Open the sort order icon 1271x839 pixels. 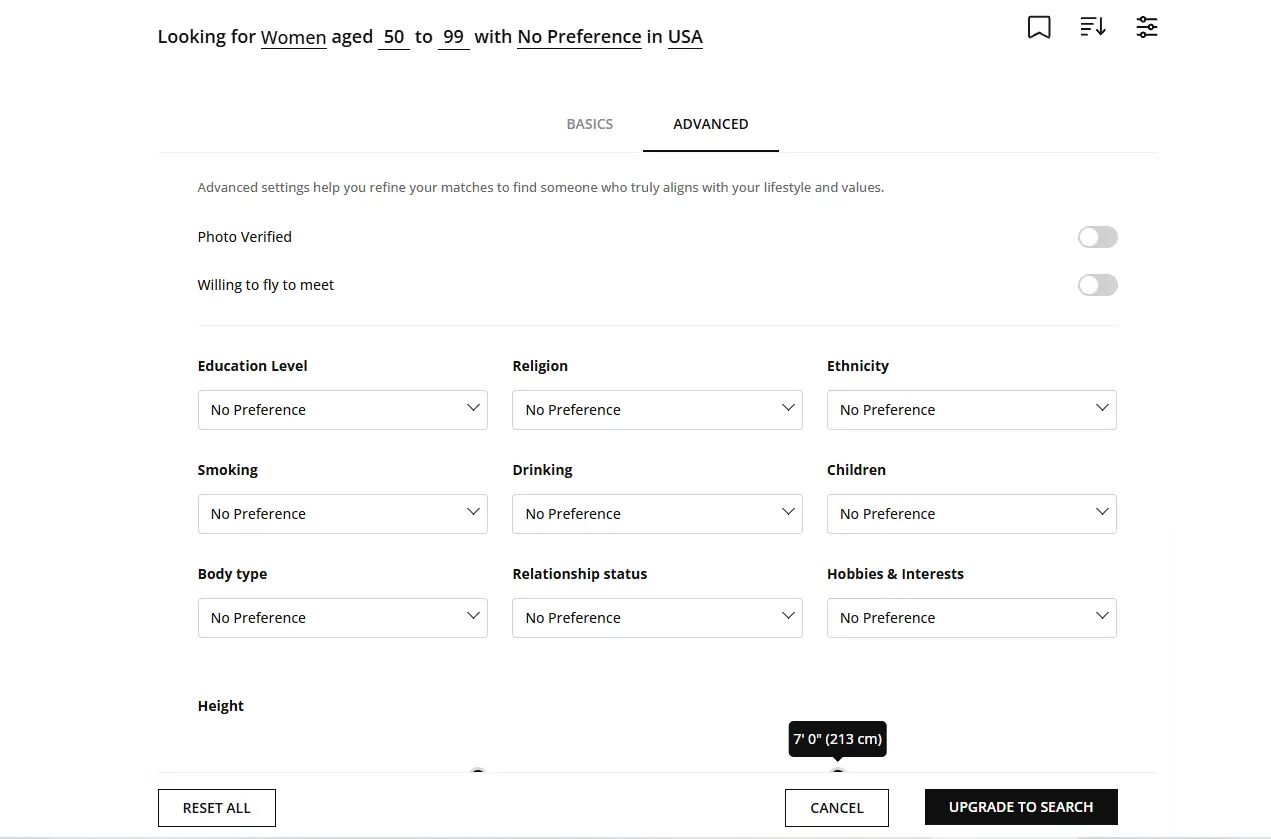coord(1093,27)
